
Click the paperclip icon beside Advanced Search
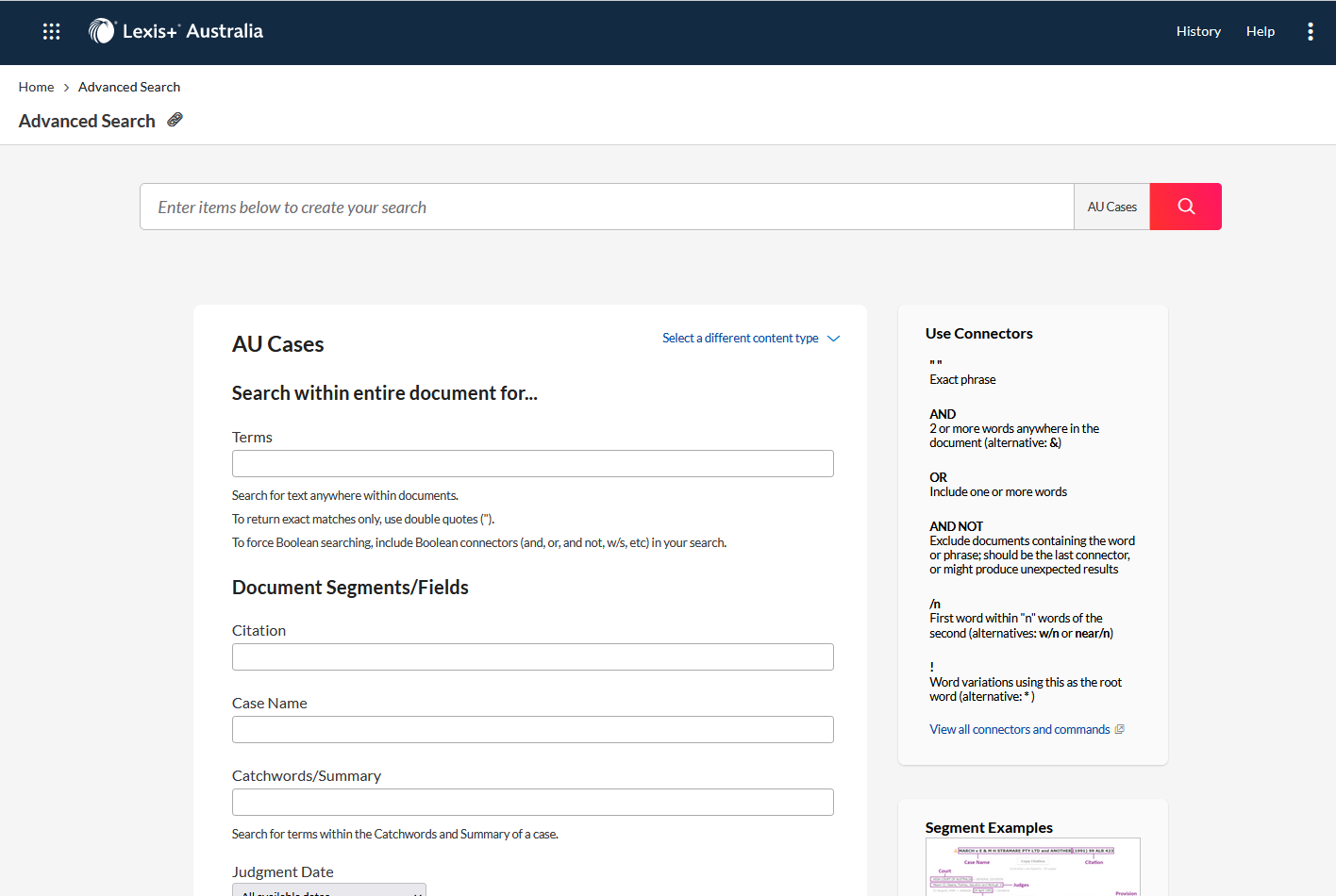click(x=175, y=120)
